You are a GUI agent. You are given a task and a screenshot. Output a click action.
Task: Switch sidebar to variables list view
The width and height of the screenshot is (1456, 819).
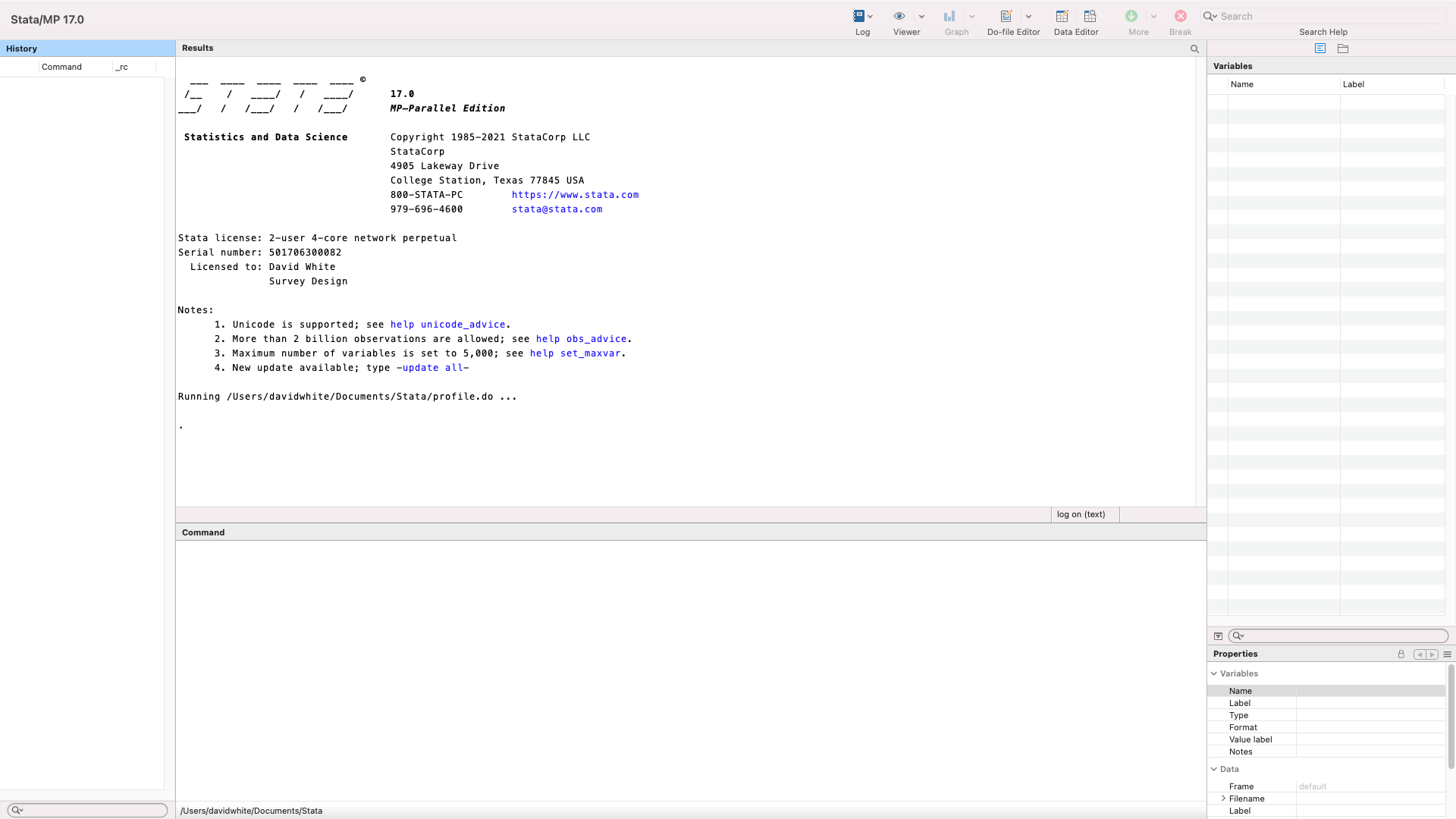pos(1320,49)
